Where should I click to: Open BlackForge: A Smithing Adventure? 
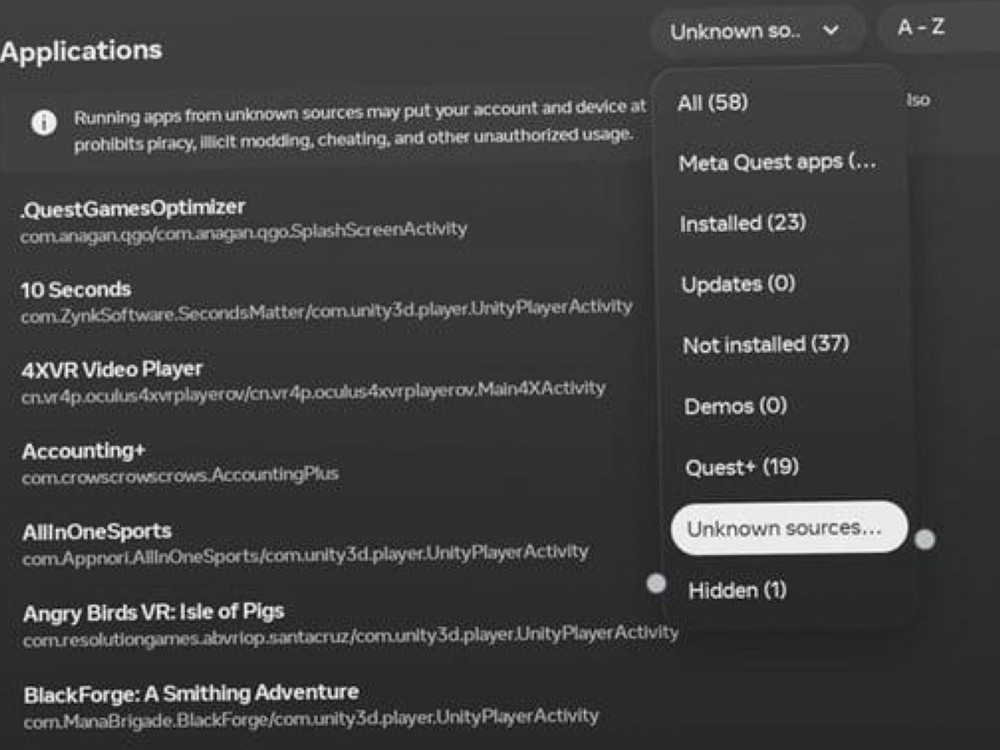pos(190,692)
